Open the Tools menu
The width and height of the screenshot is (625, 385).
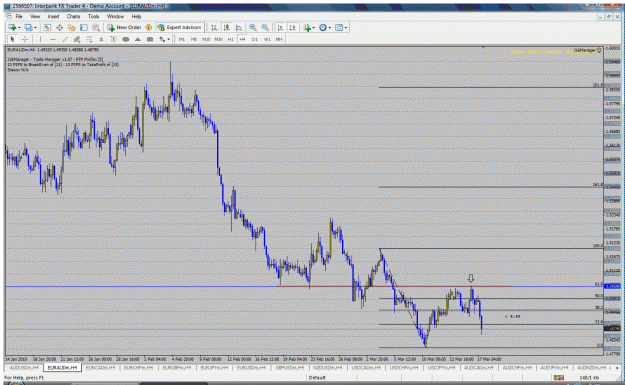tap(94, 16)
